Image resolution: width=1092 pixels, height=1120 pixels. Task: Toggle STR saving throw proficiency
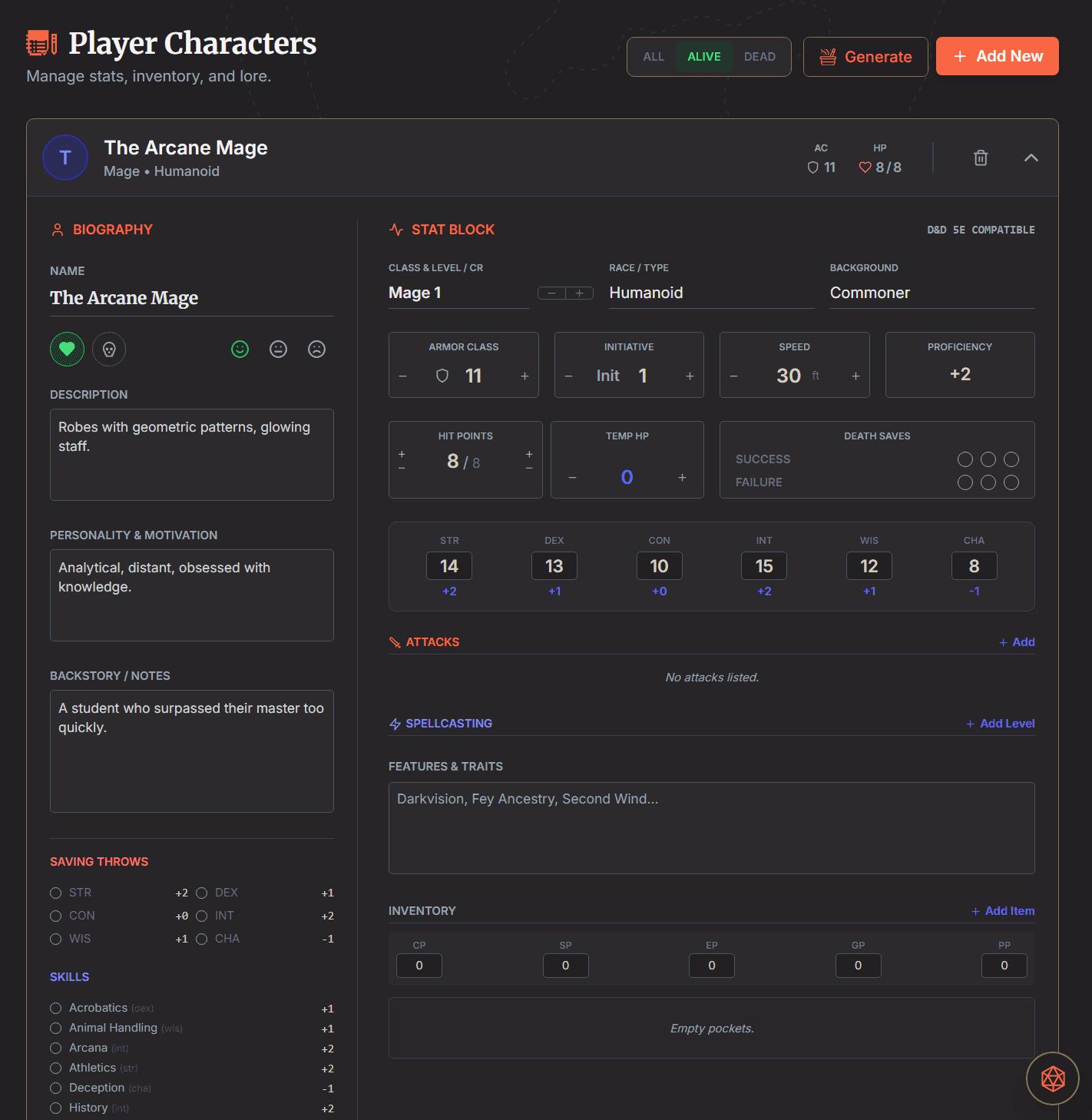(55, 893)
